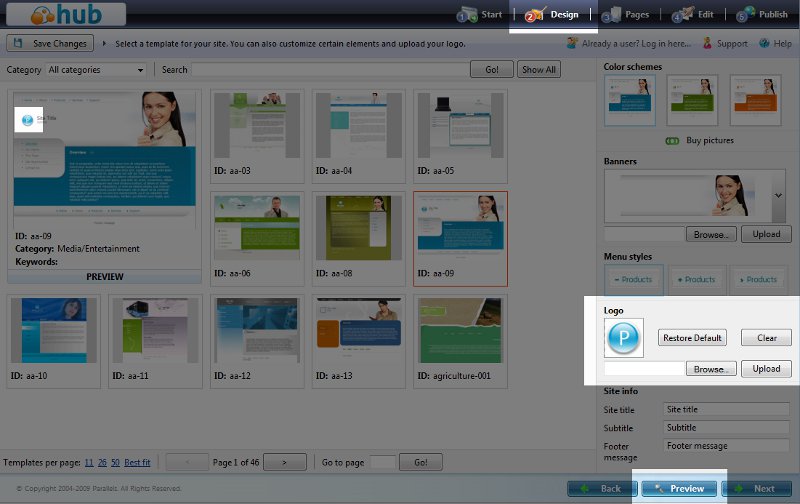
Task: Click the step 4 Edit icon
Action: (x=683, y=15)
